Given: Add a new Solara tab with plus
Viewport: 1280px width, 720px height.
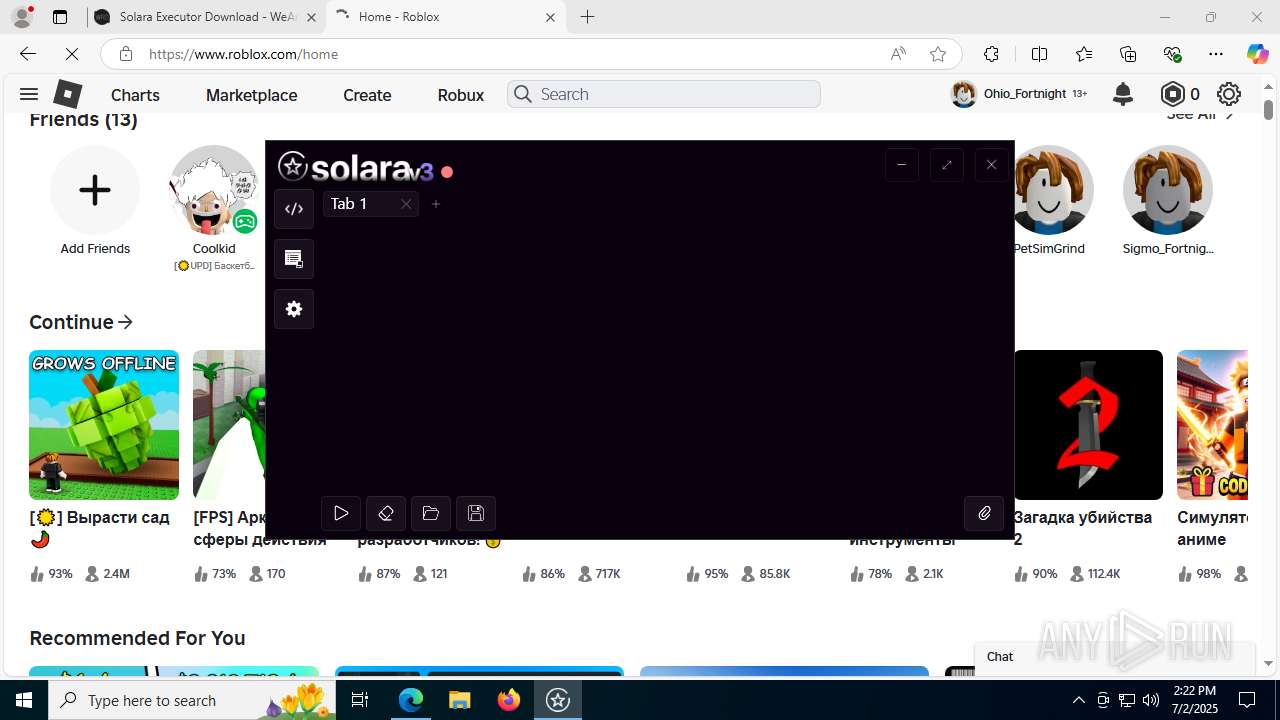Looking at the screenshot, I should point(436,204).
